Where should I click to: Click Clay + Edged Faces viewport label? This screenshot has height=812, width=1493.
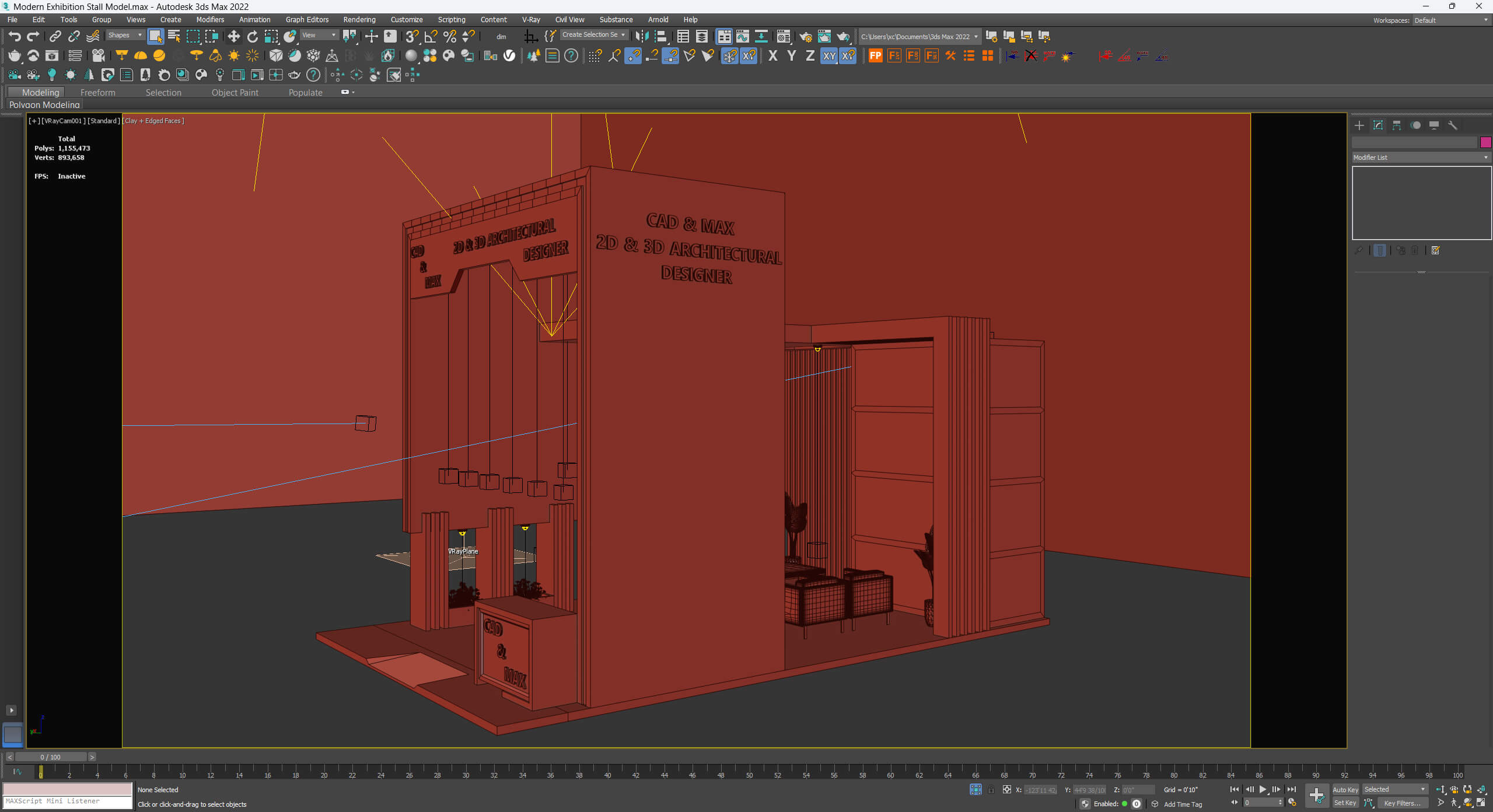coord(154,121)
